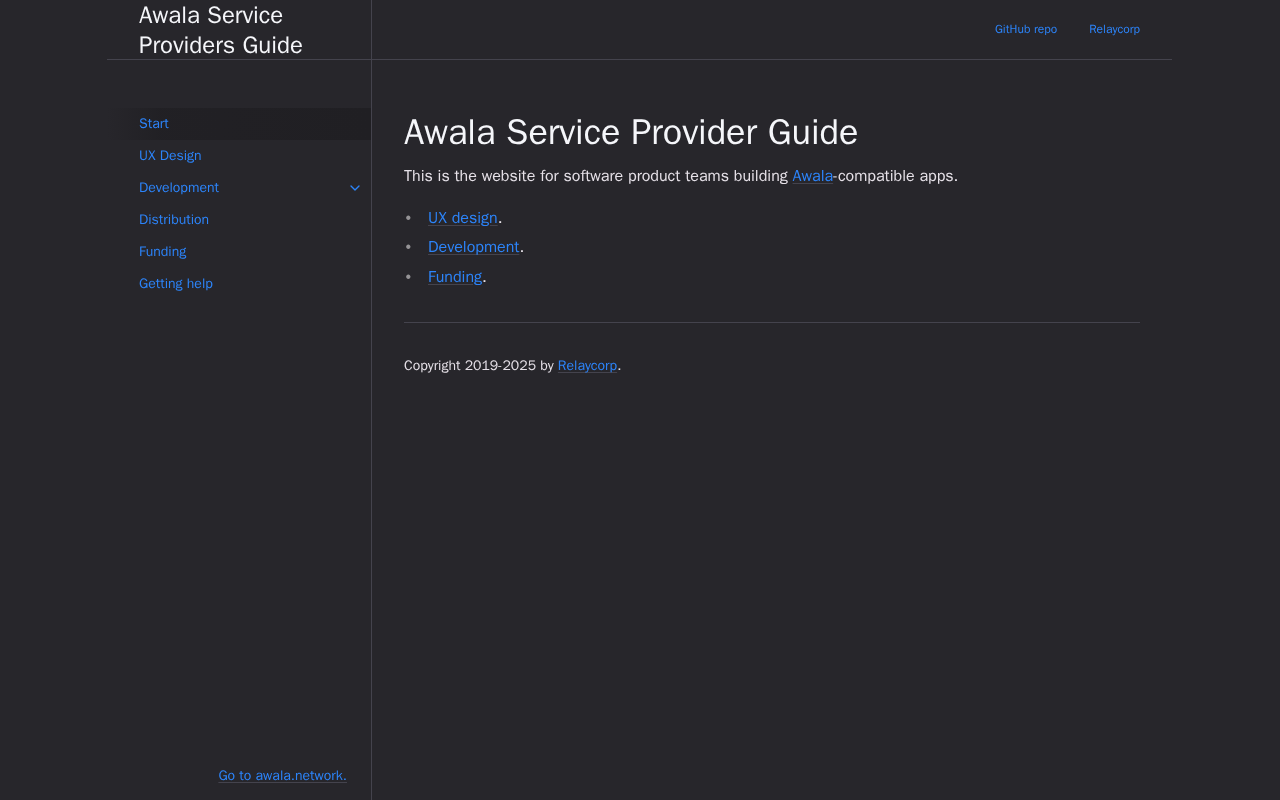Open UX Design from the sidebar

170,156
